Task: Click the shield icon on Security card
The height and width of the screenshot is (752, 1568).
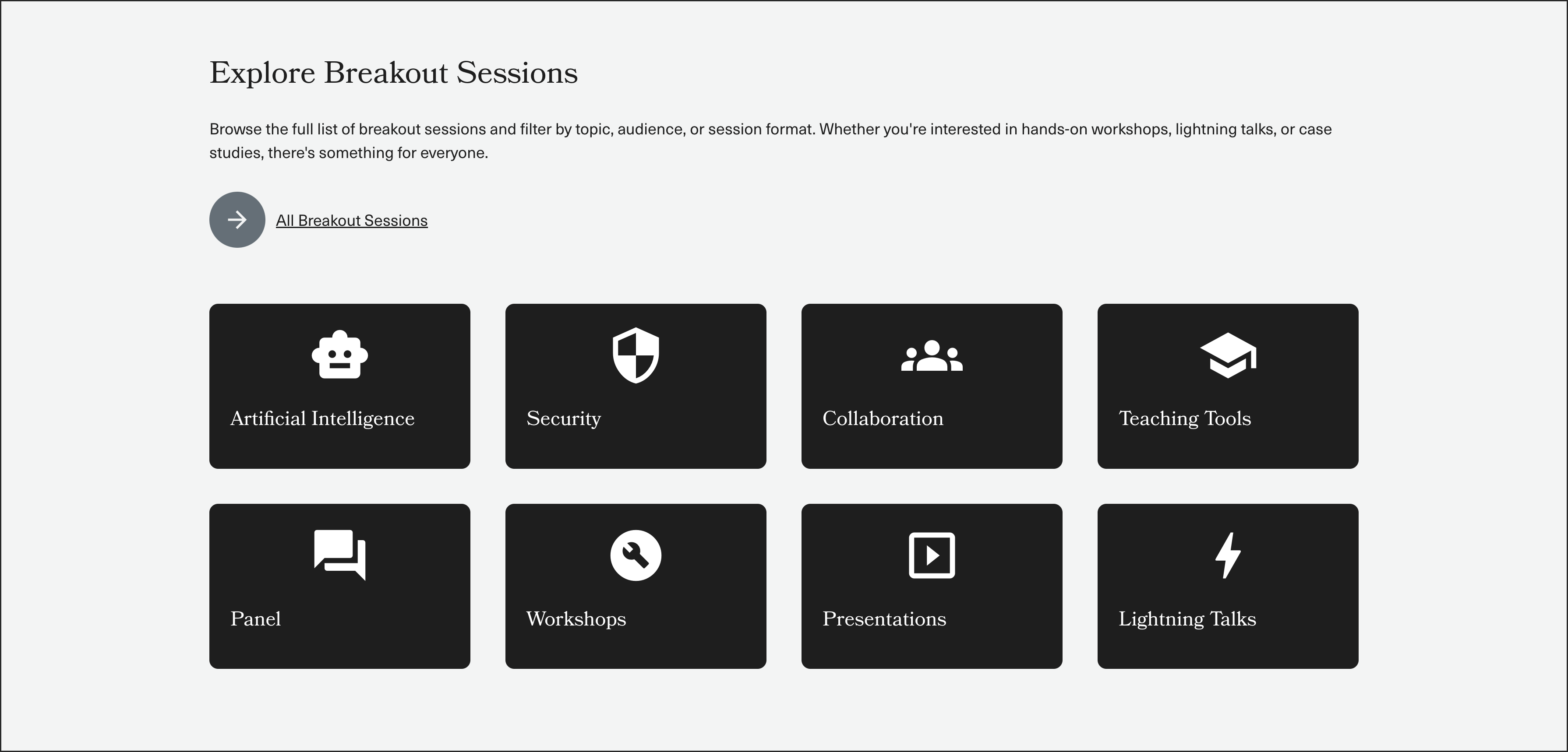Action: click(636, 355)
